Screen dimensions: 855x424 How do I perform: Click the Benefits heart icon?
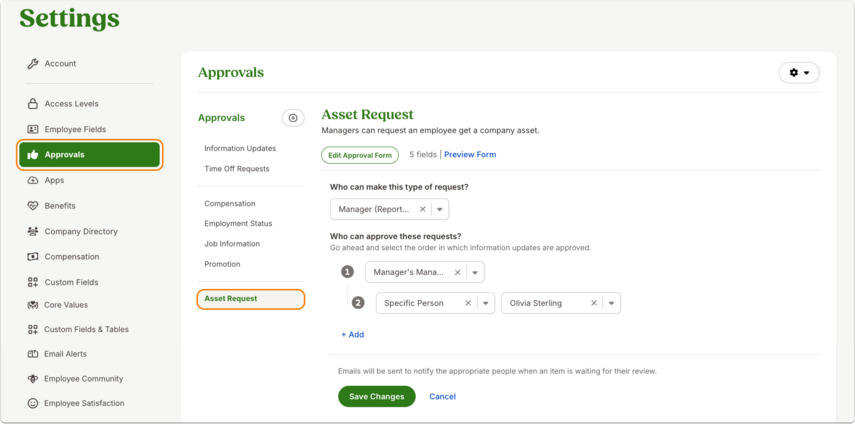pos(32,206)
